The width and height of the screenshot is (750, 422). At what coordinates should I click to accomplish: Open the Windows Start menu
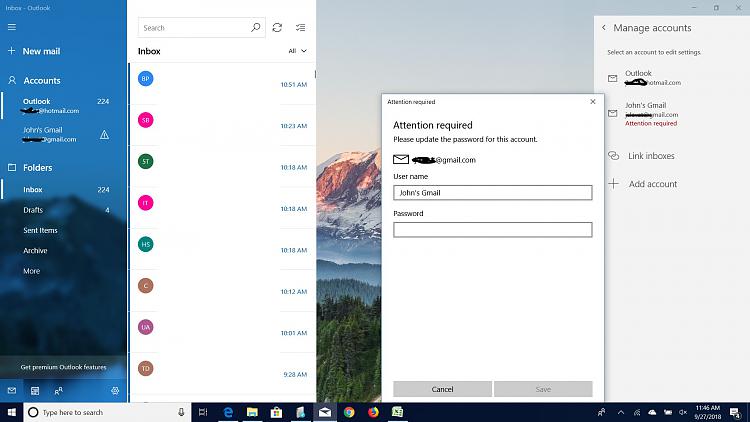click(11, 412)
